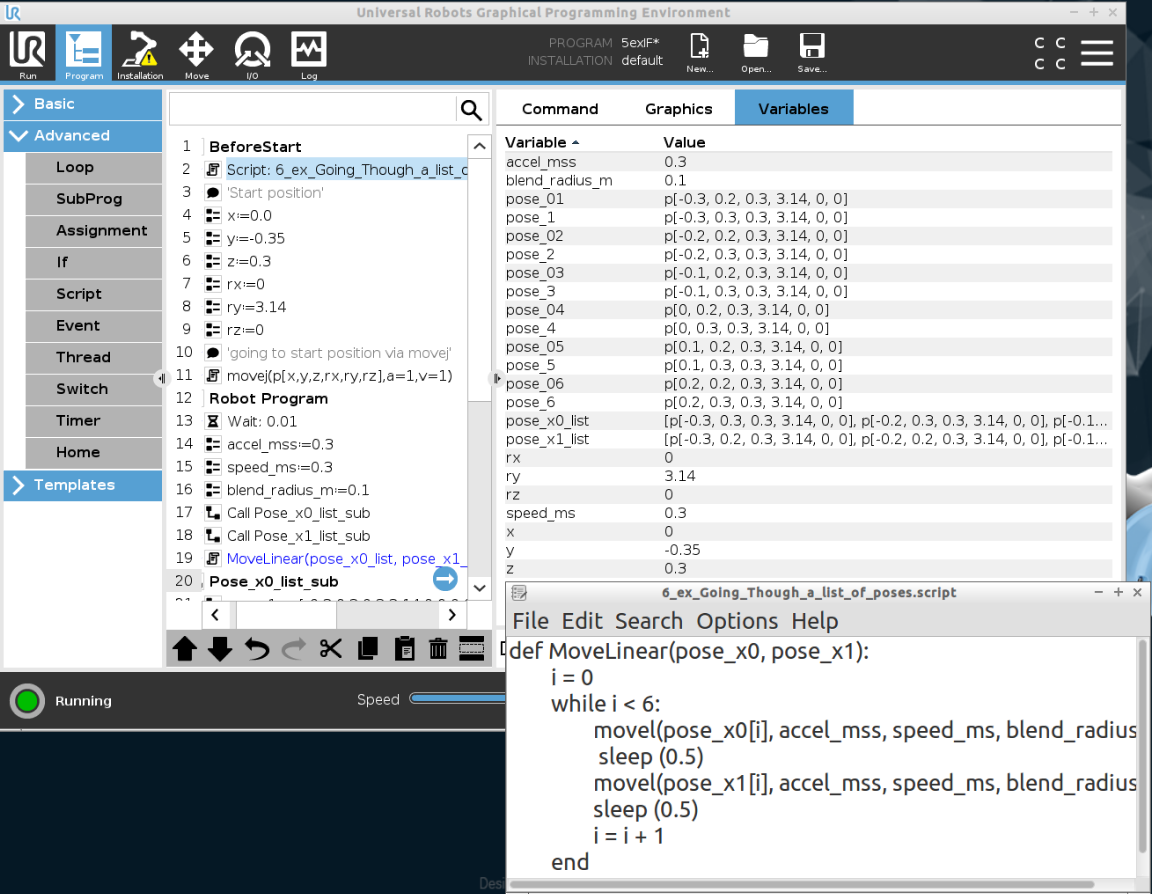The image size is (1152, 894).
Task: Open the I/O tab icon
Action: click(x=252, y=54)
